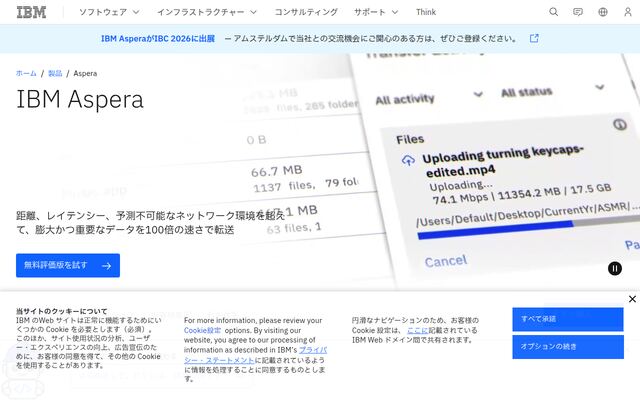Open the Think menu item
The width and height of the screenshot is (640, 400).
pos(426,12)
